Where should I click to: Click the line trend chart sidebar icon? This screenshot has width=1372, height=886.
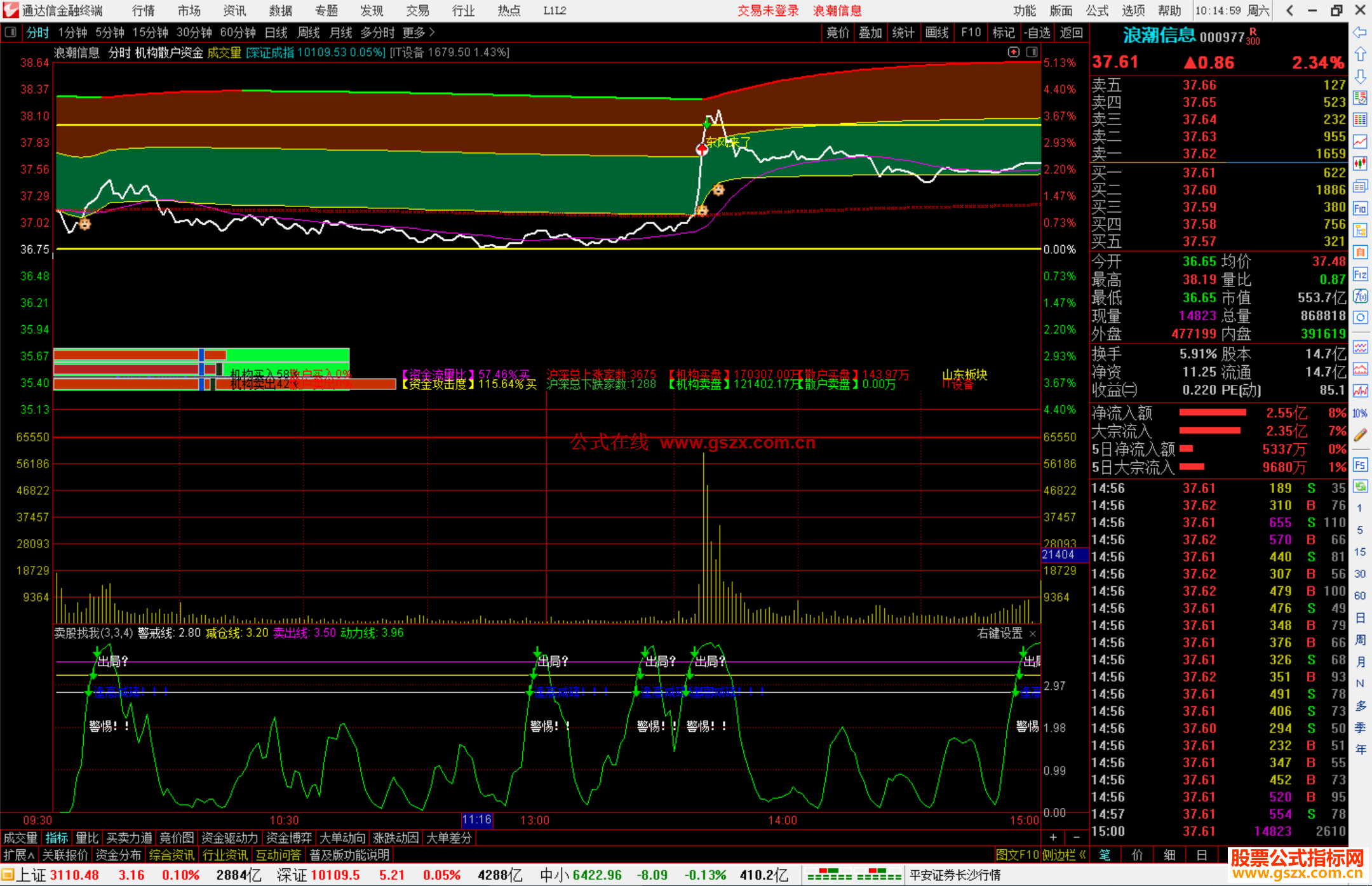(x=1360, y=142)
